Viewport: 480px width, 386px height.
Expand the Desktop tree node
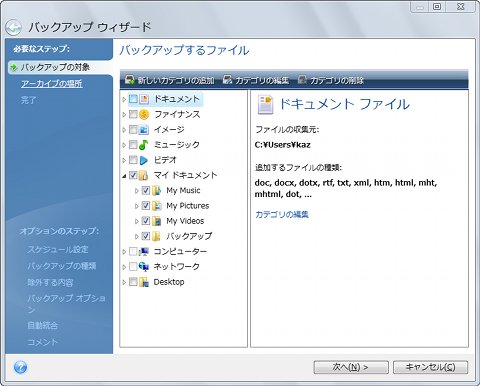click(124, 282)
